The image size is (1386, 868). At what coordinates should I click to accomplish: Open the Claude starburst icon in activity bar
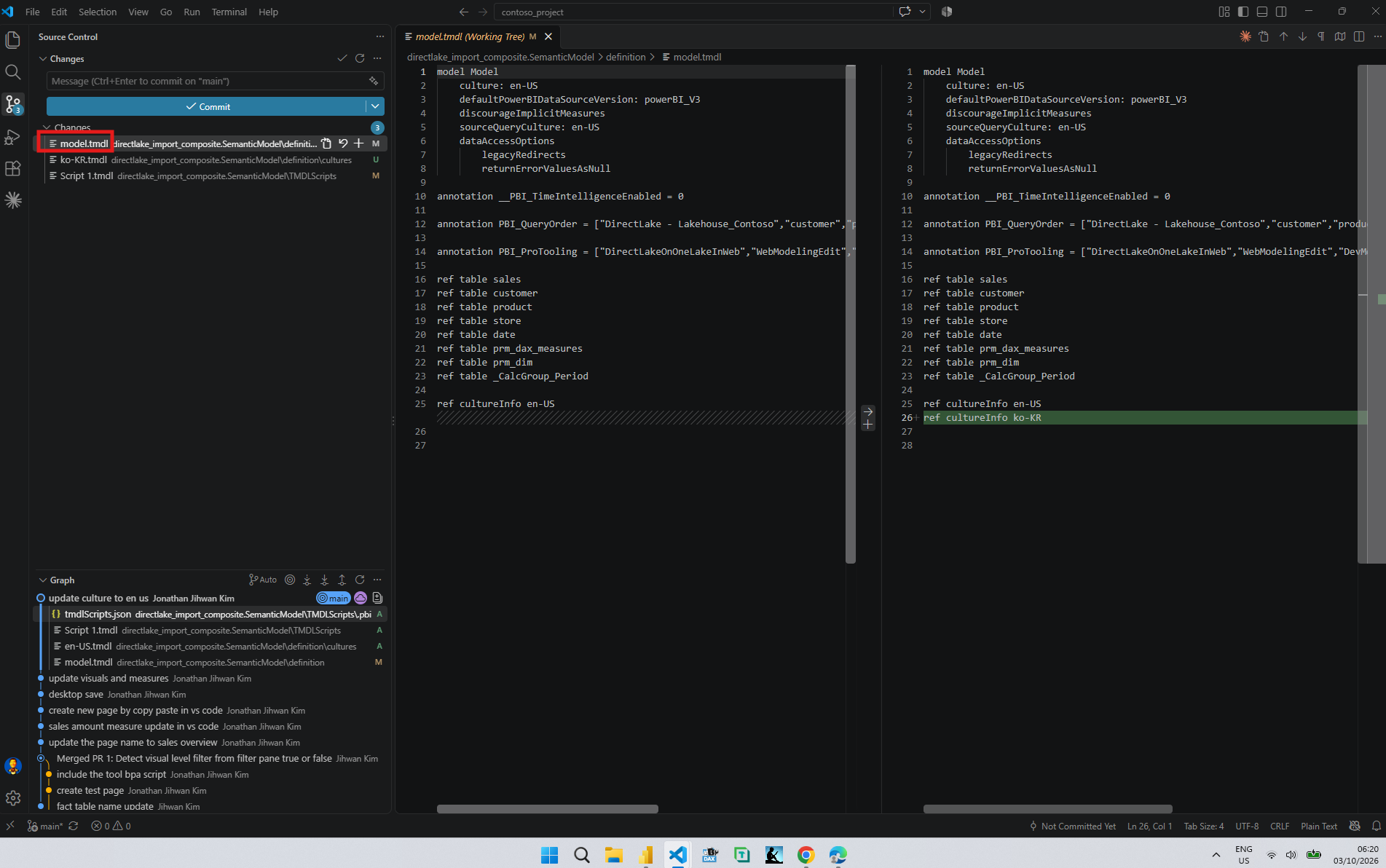point(13,200)
